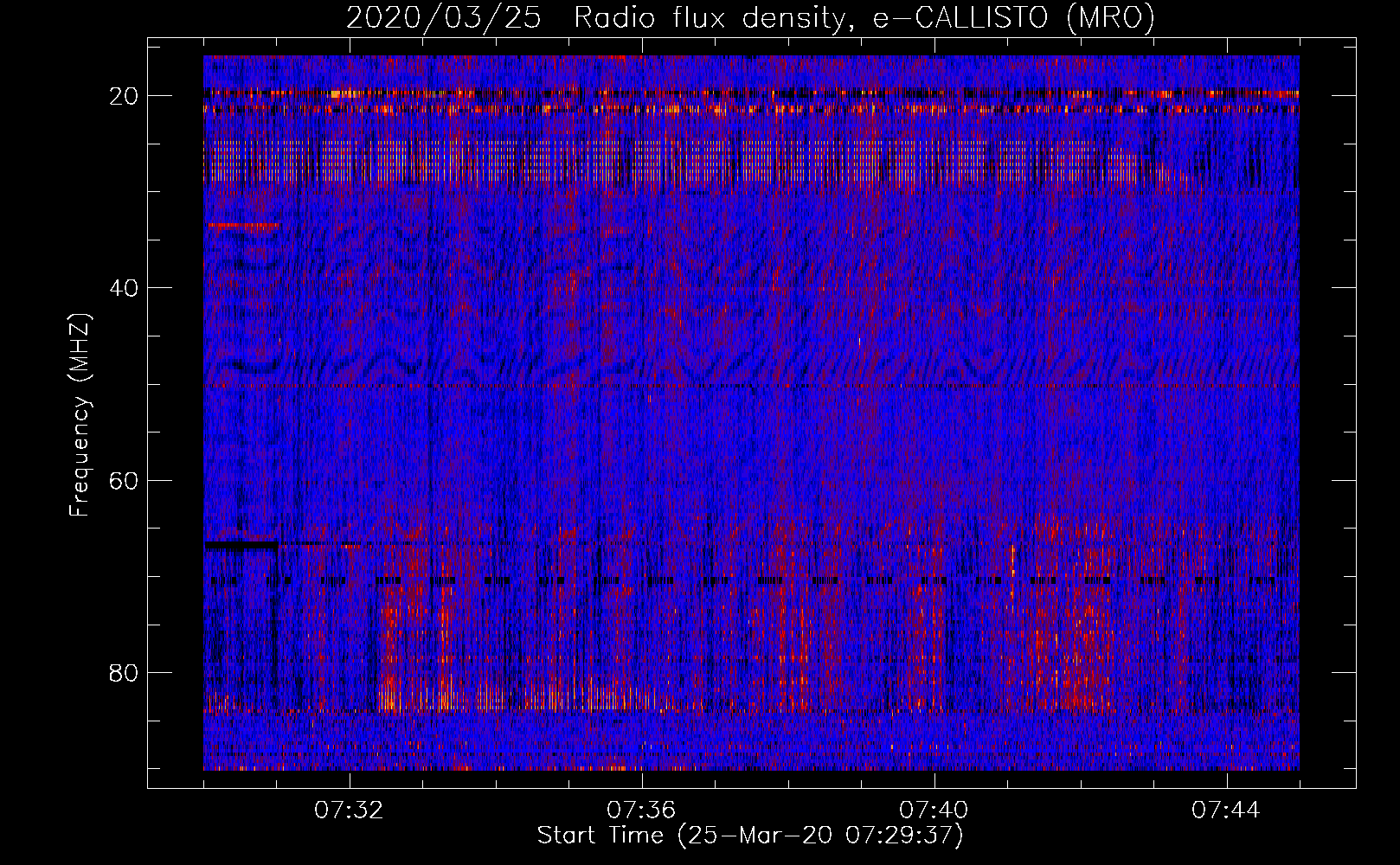Select the 'Frequency (MHZ)' y-axis label
1400x865 pixels.
point(80,415)
